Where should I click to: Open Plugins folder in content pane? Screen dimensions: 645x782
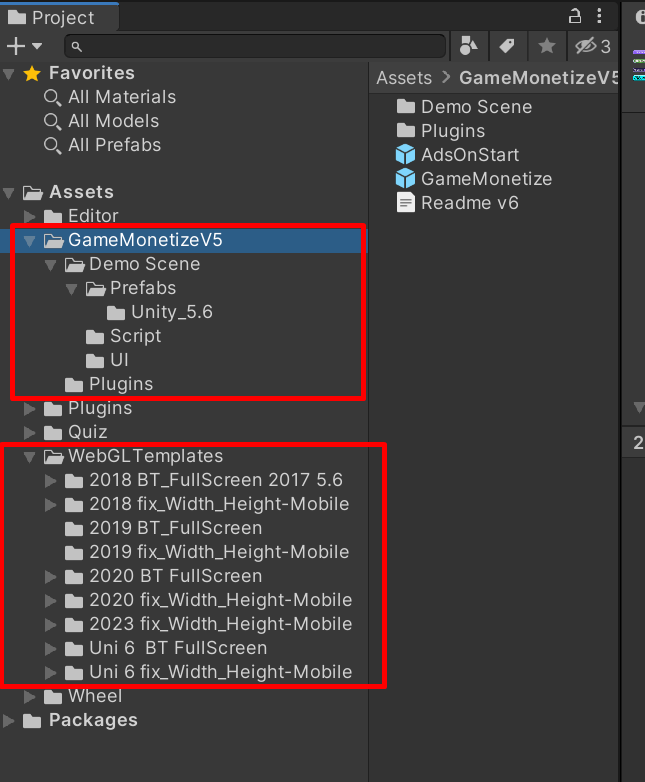coord(440,131)
